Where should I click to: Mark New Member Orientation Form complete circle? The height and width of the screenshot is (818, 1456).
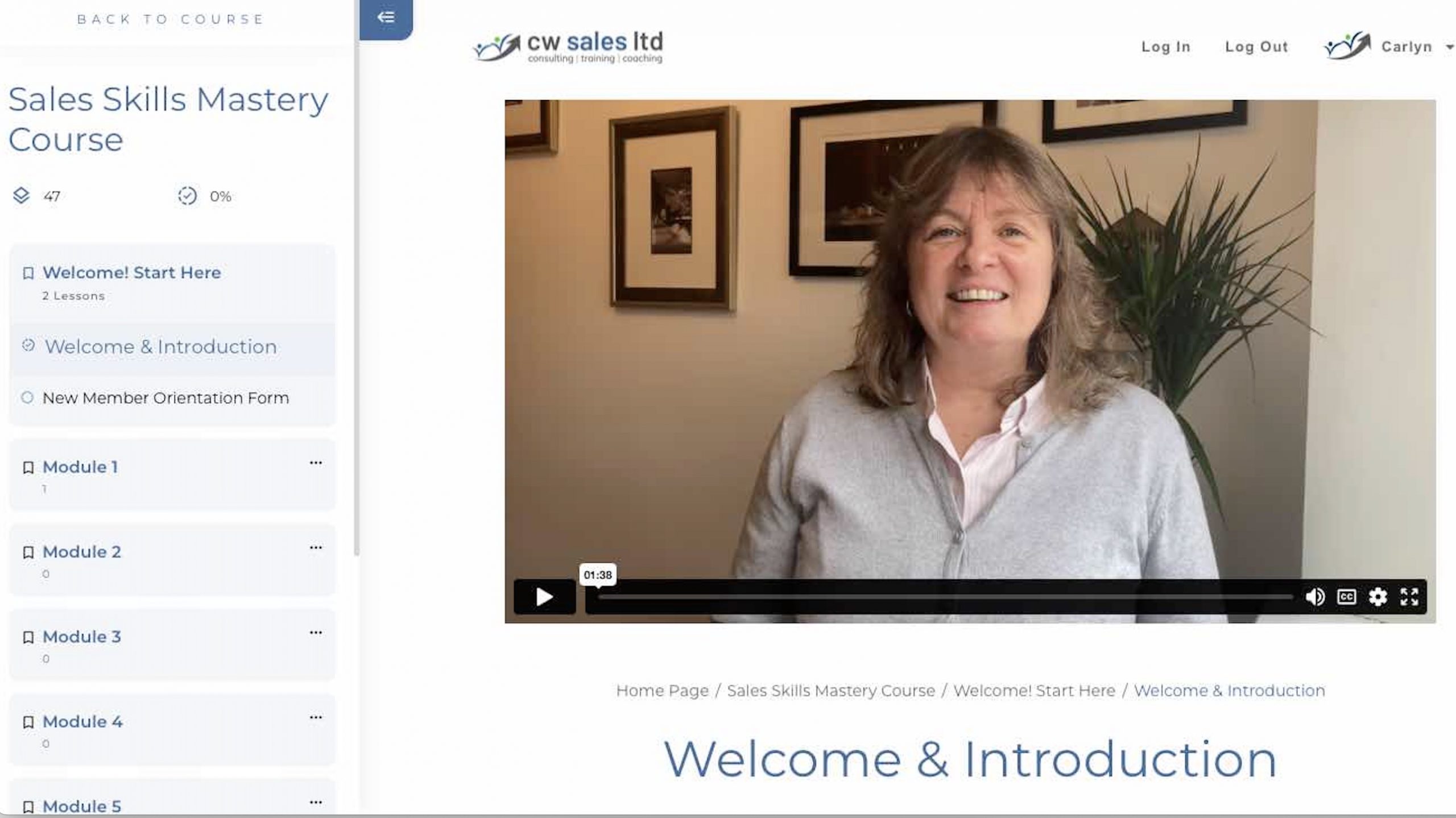pos(27,398)
